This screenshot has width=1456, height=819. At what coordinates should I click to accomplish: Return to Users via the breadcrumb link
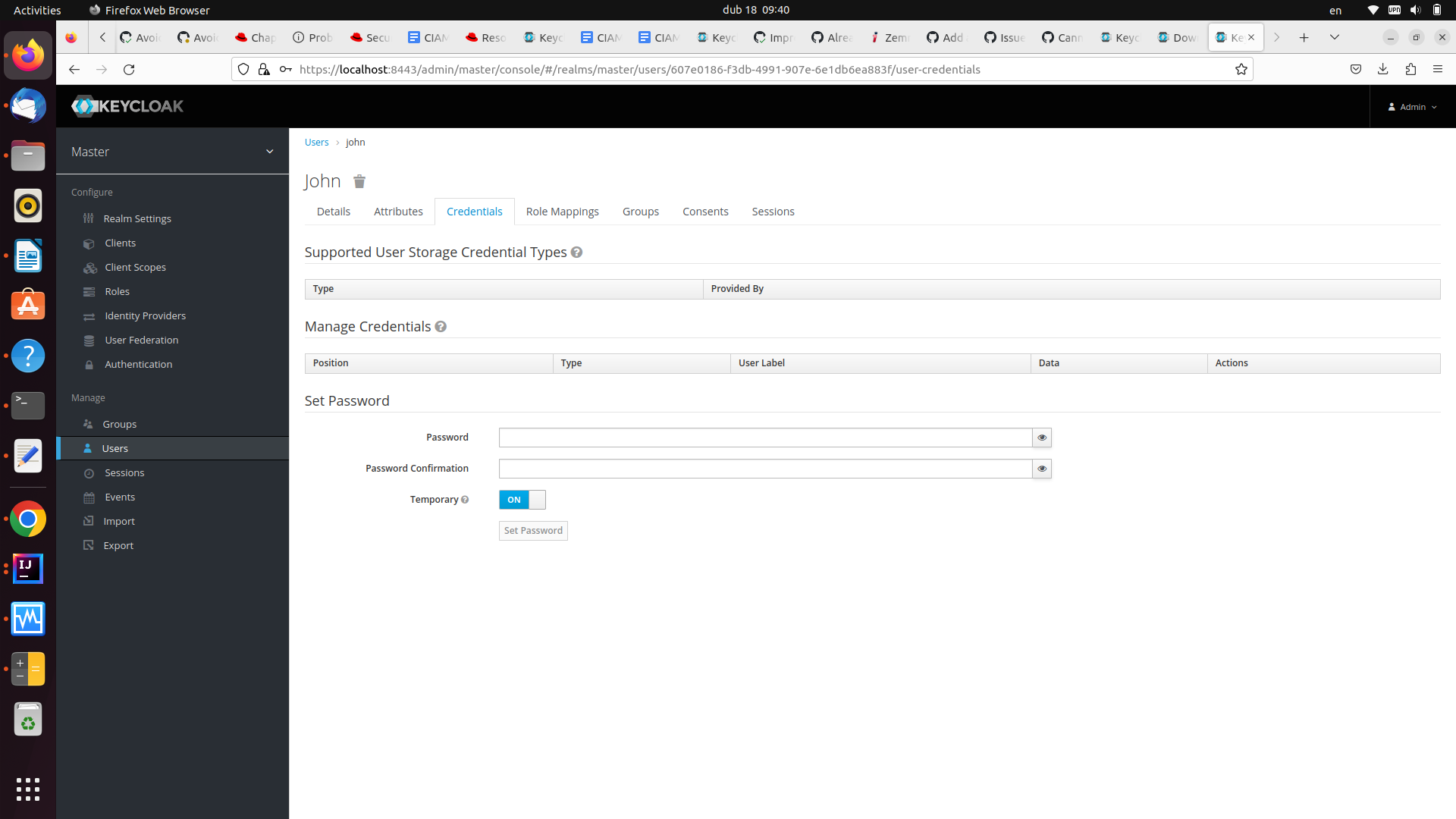coord(316,142)
